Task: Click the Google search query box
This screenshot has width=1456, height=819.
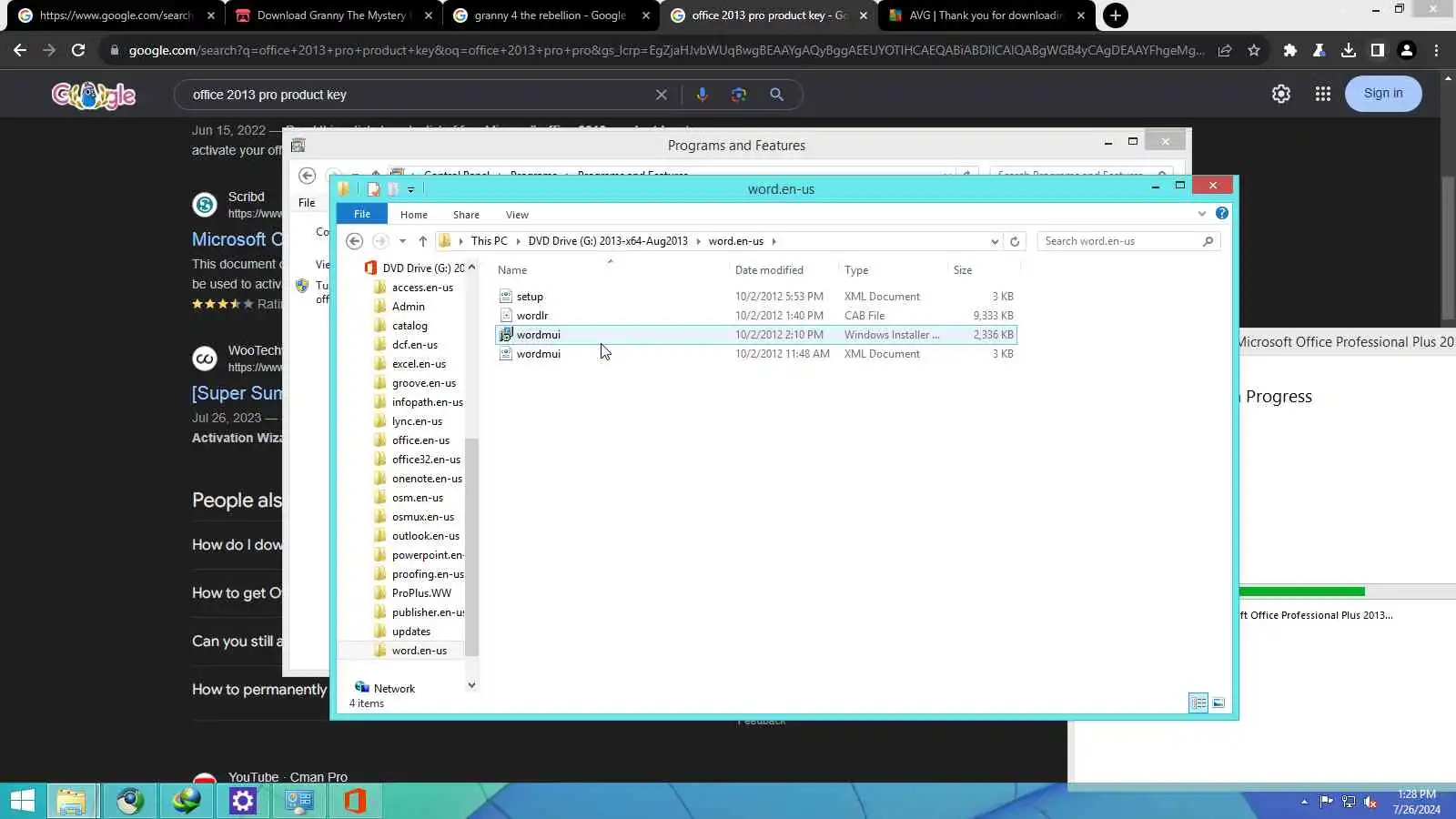Action: click(x=419, y=95)
